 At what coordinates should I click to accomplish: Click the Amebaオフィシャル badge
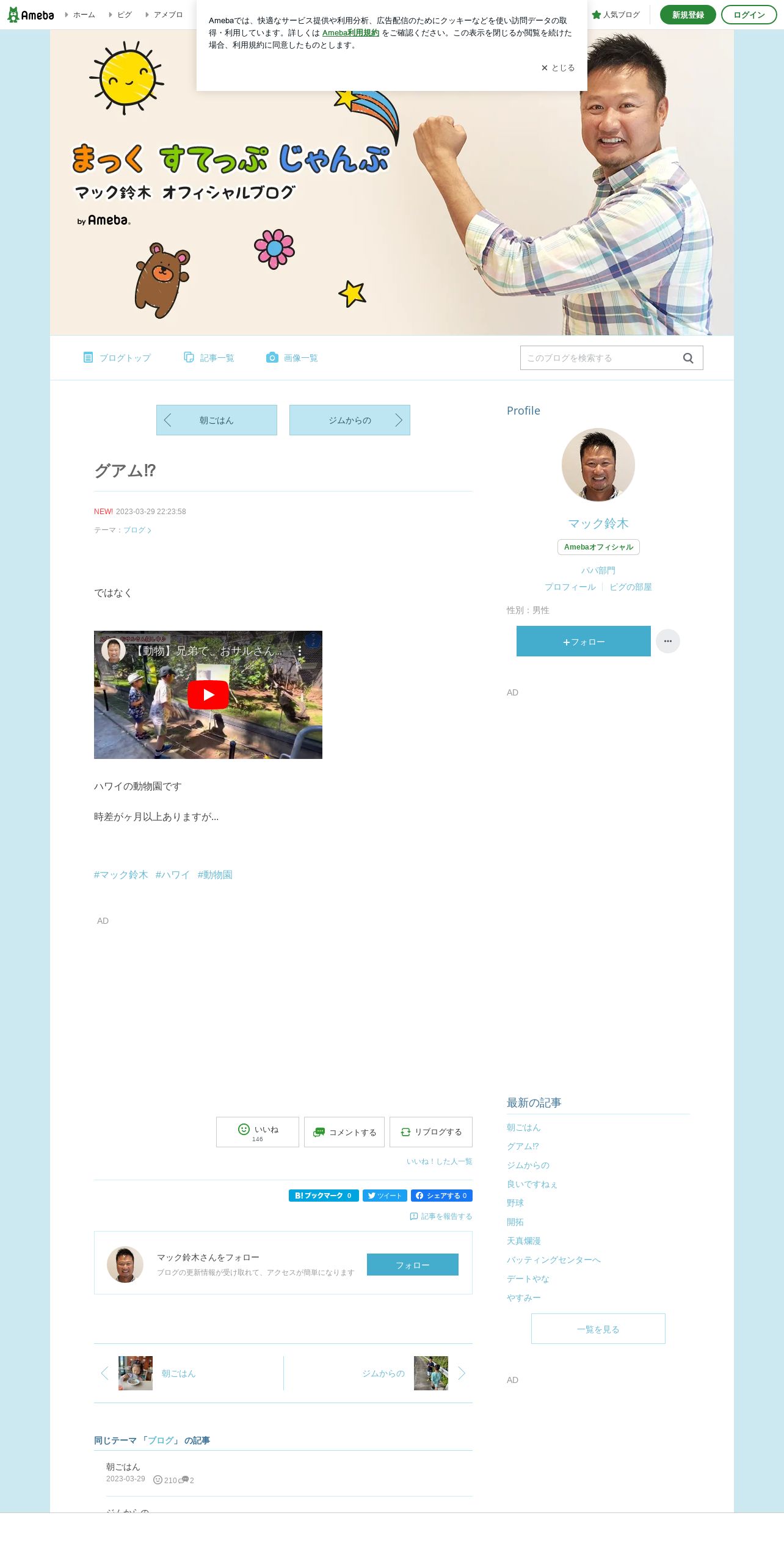pyautogui.click(x=598, y=547)
